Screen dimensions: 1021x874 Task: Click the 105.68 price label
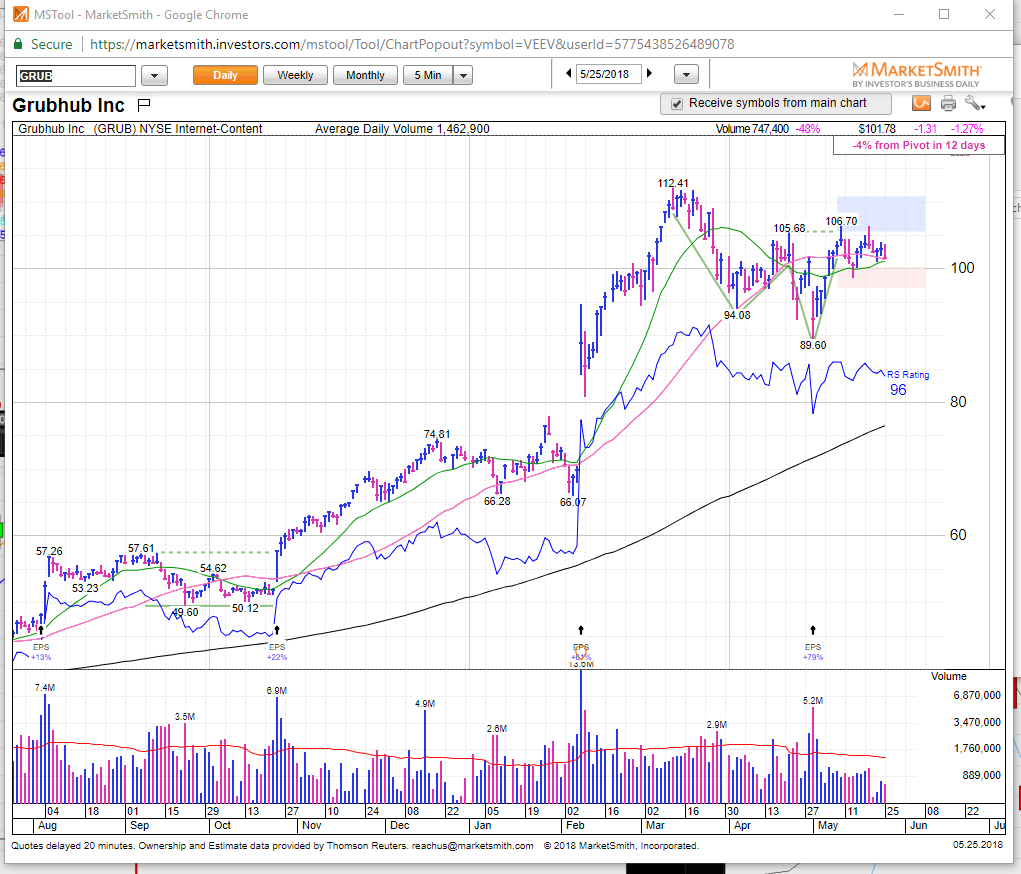coord(789,229)
